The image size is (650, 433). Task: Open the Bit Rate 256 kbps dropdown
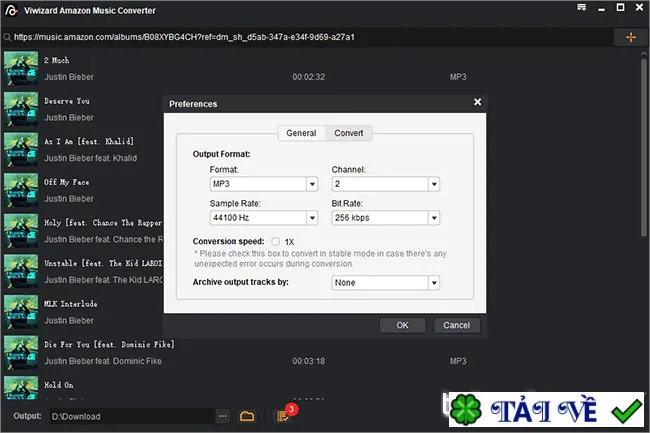[x=434, y=218]
